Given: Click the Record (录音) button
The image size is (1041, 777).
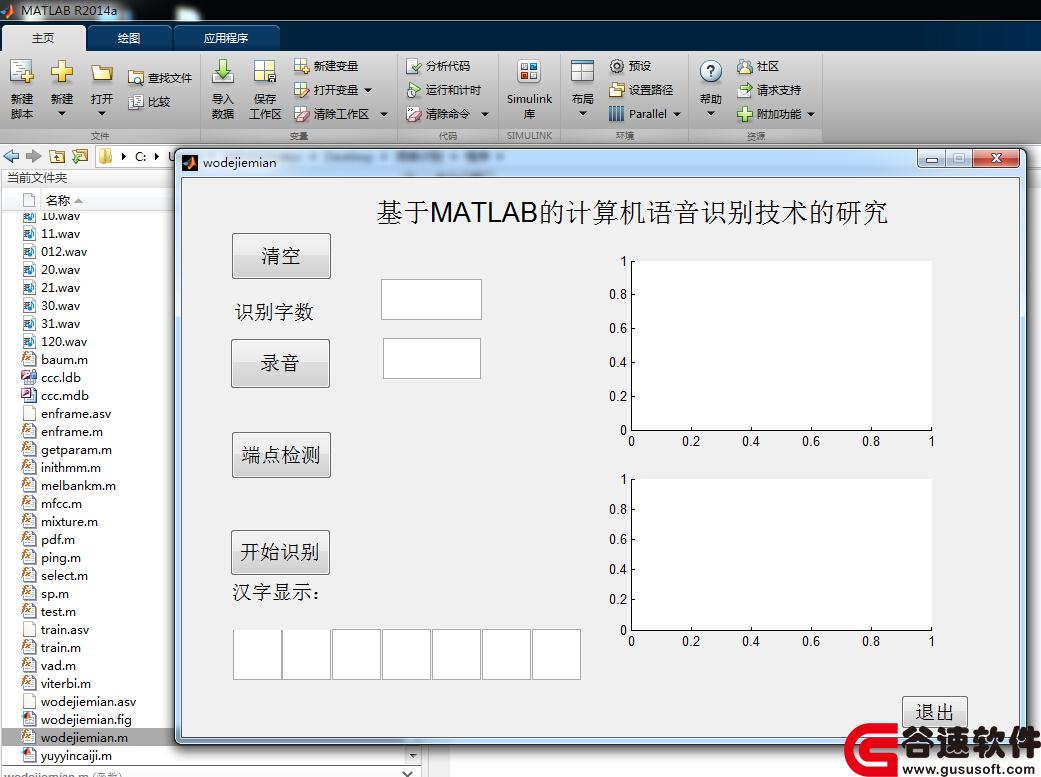Looking at the screenshot, I should (x=280, y=363).
